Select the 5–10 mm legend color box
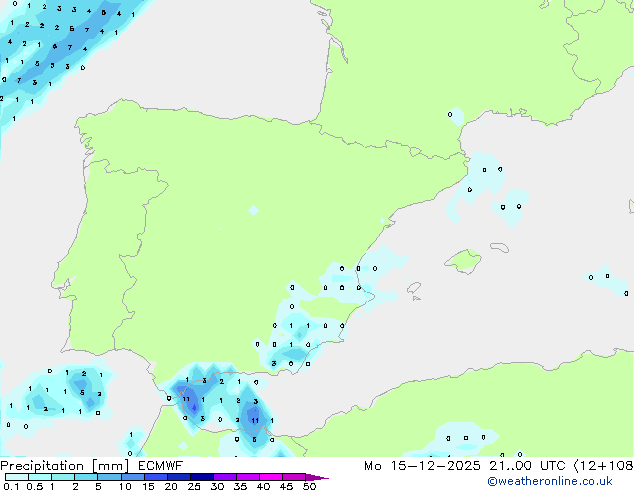 coord(109,477)
